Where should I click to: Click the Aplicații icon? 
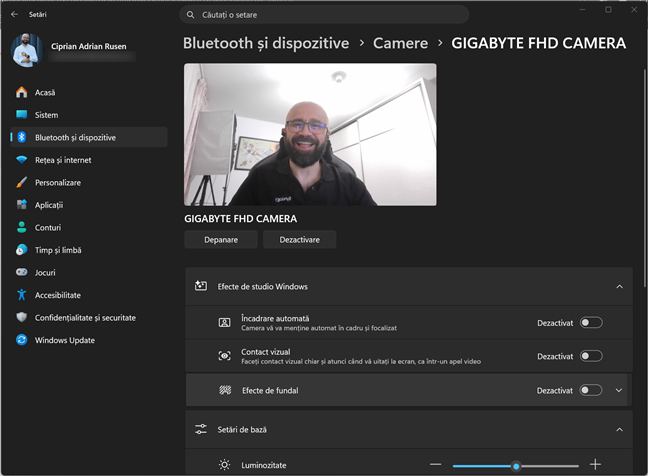point(21,205)
